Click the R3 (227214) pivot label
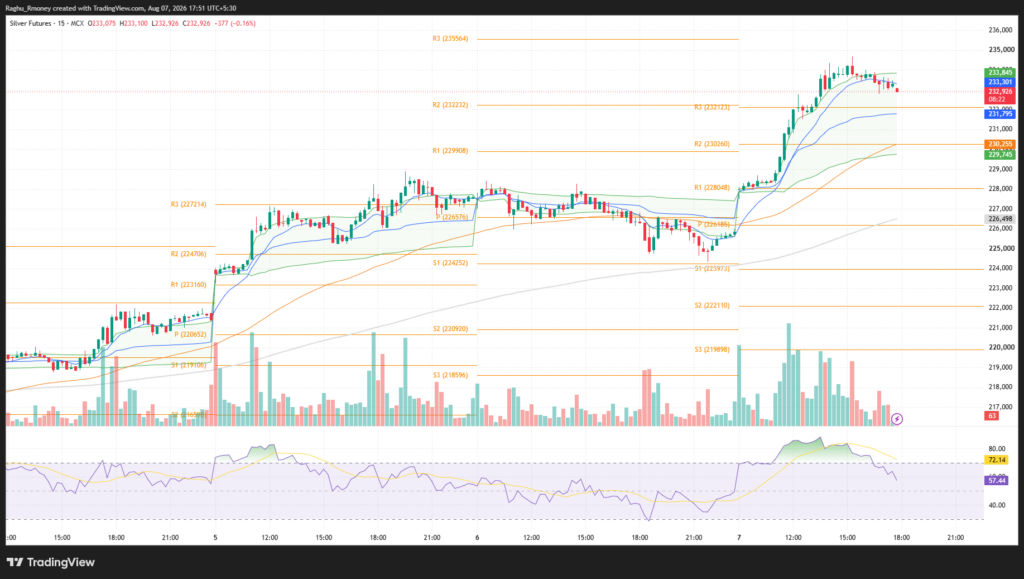The width and height of the screenshot is (1024, 579). tap(188, 204)
